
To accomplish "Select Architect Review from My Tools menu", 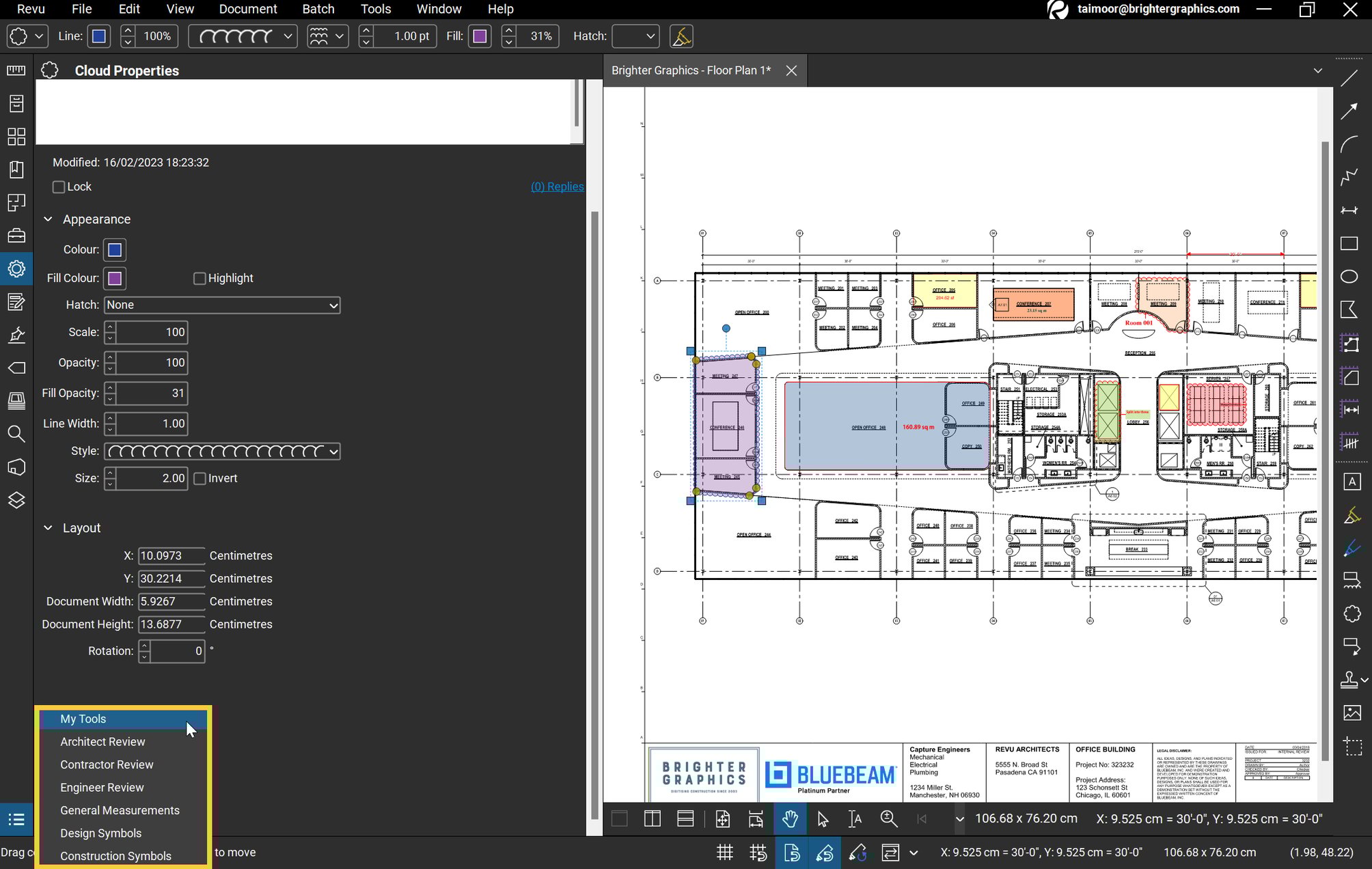I will point(102,742).
